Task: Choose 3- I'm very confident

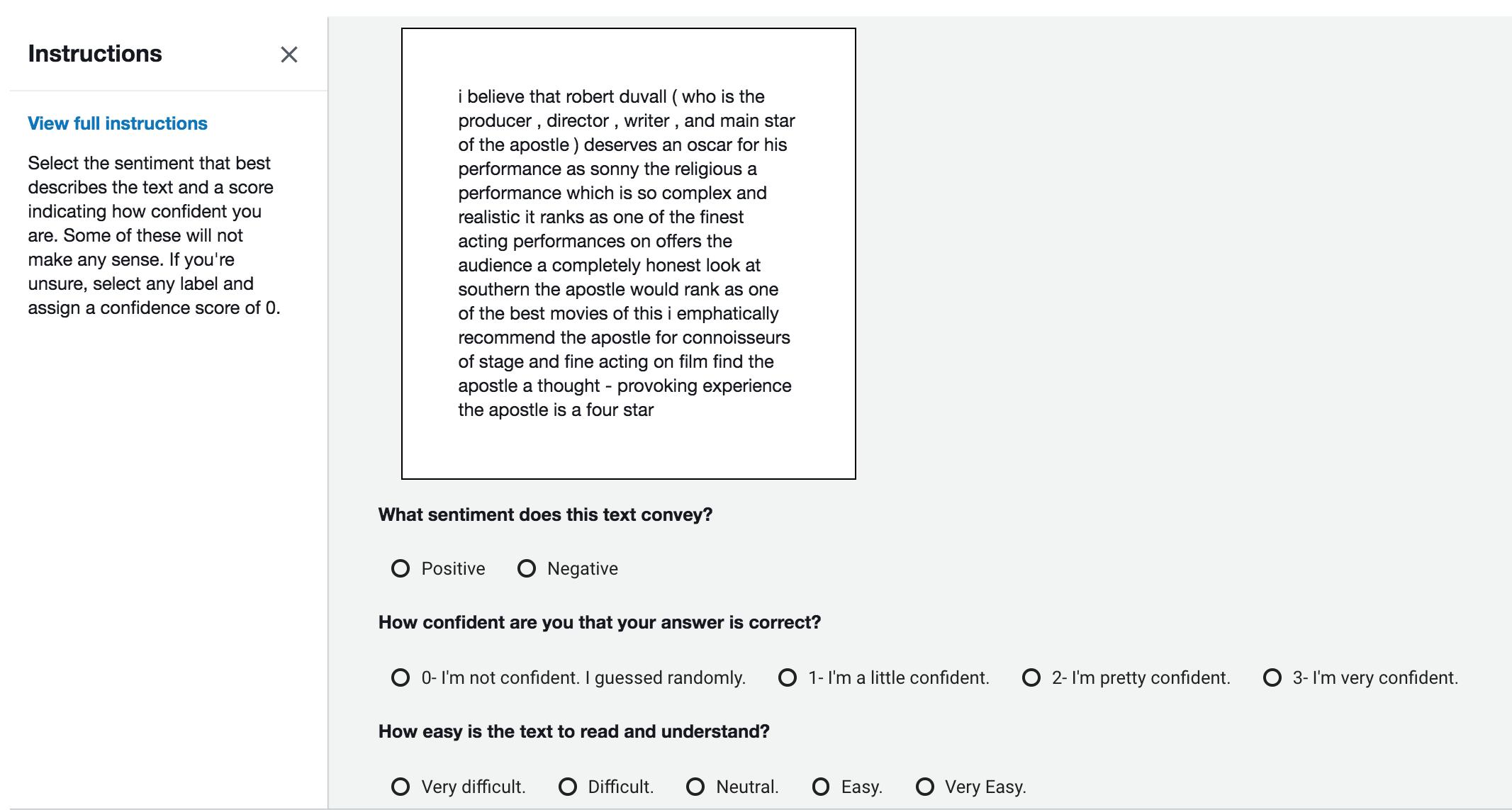Action: [1272, 677]
